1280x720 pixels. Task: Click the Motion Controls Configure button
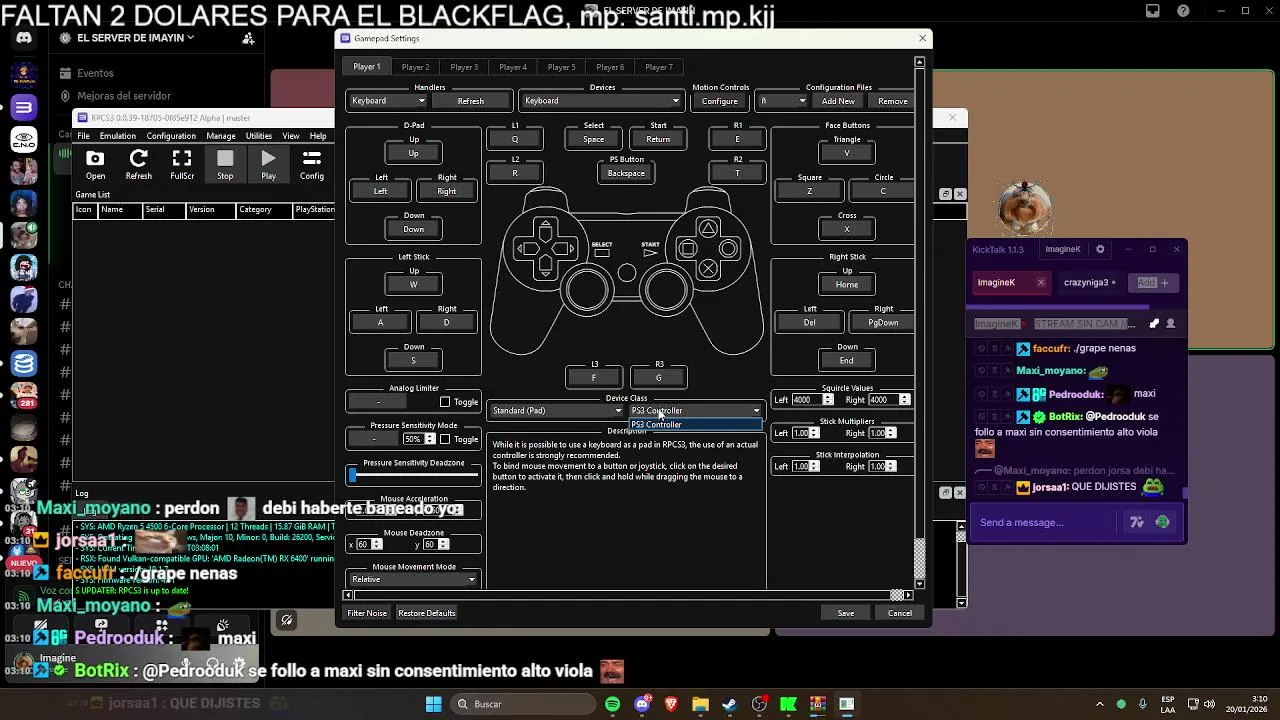719,101
